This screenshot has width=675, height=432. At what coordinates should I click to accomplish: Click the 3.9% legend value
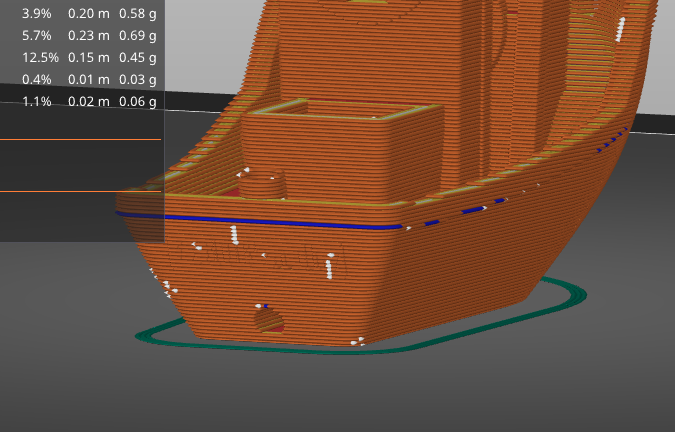click(x=37, y=14)
